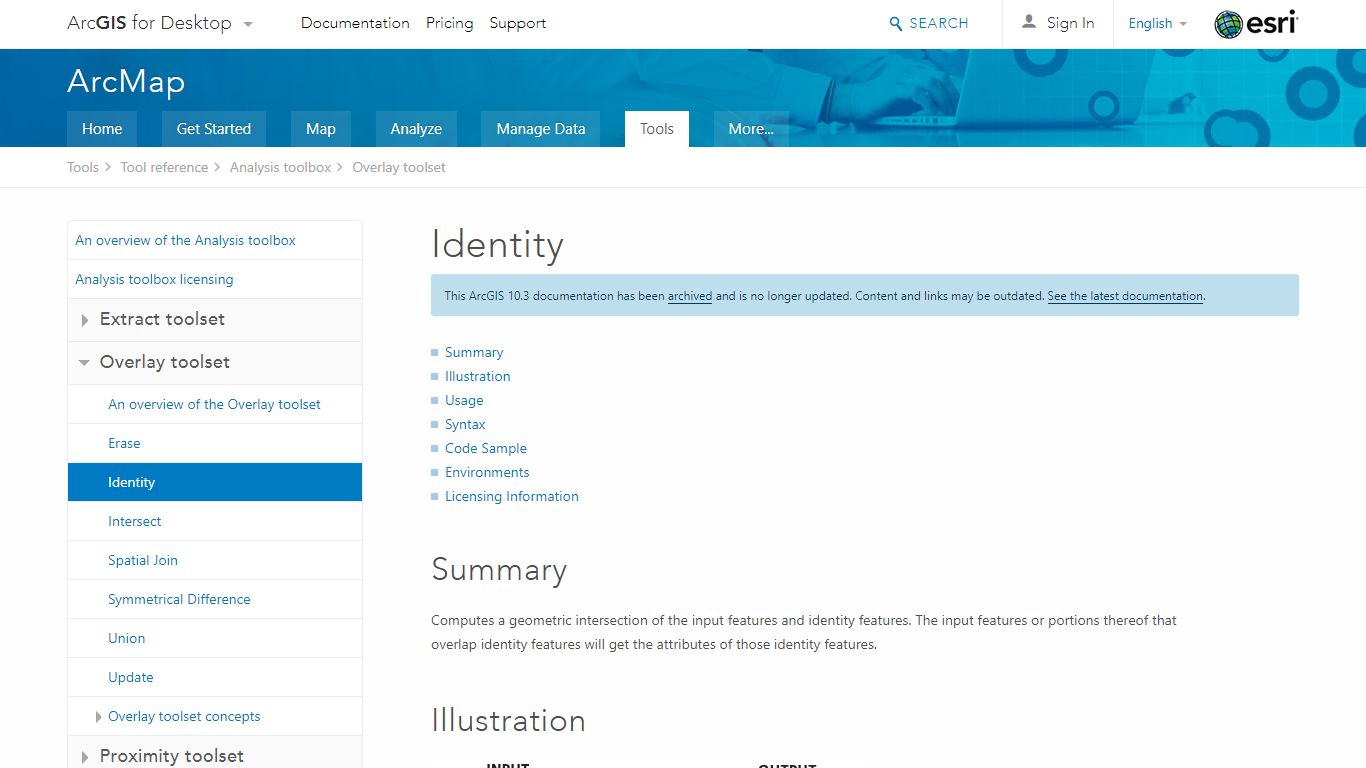1366x768 pixels.
Task: Expand the Proximity toolset section
Action: tap(85, 757)
